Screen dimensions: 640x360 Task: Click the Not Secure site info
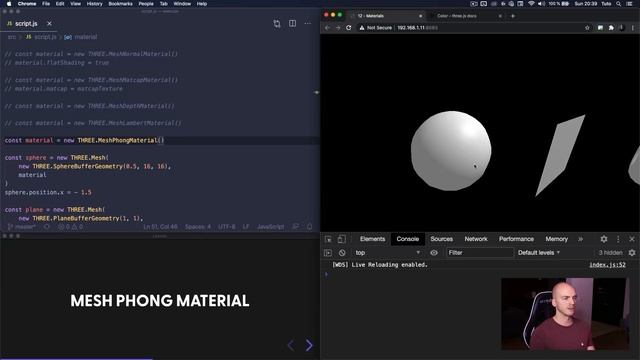tap(376, 28)
